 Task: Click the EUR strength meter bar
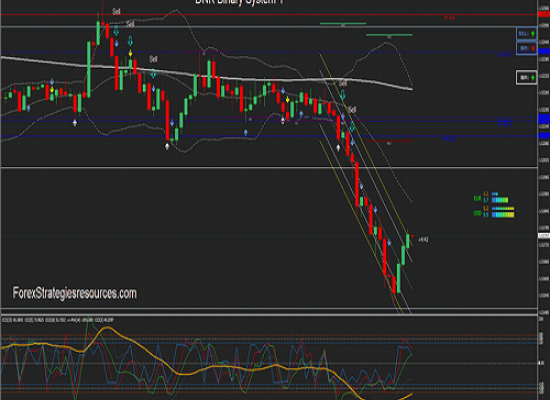pos(500,200)
